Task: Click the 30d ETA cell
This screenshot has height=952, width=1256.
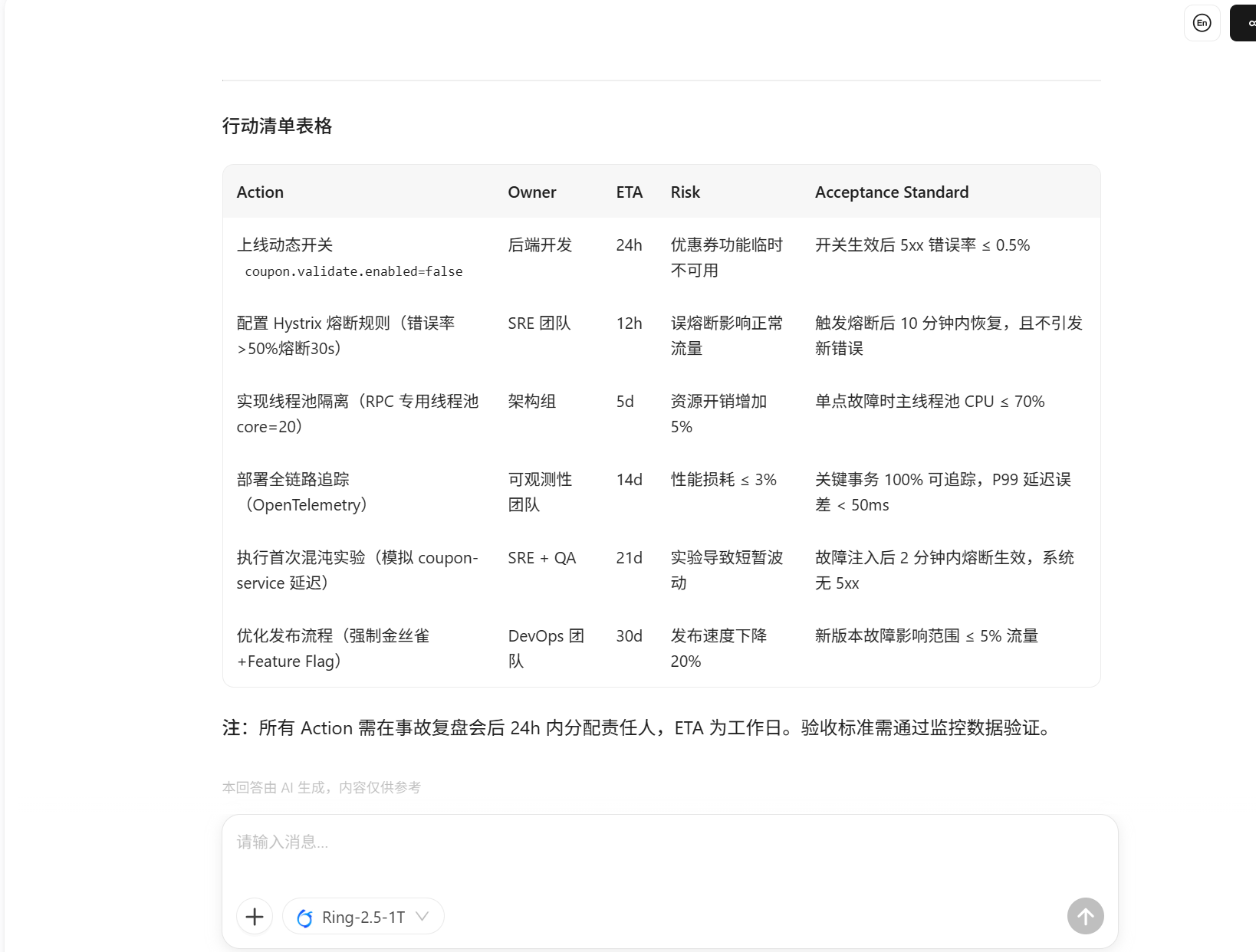Action: (629, 636)
